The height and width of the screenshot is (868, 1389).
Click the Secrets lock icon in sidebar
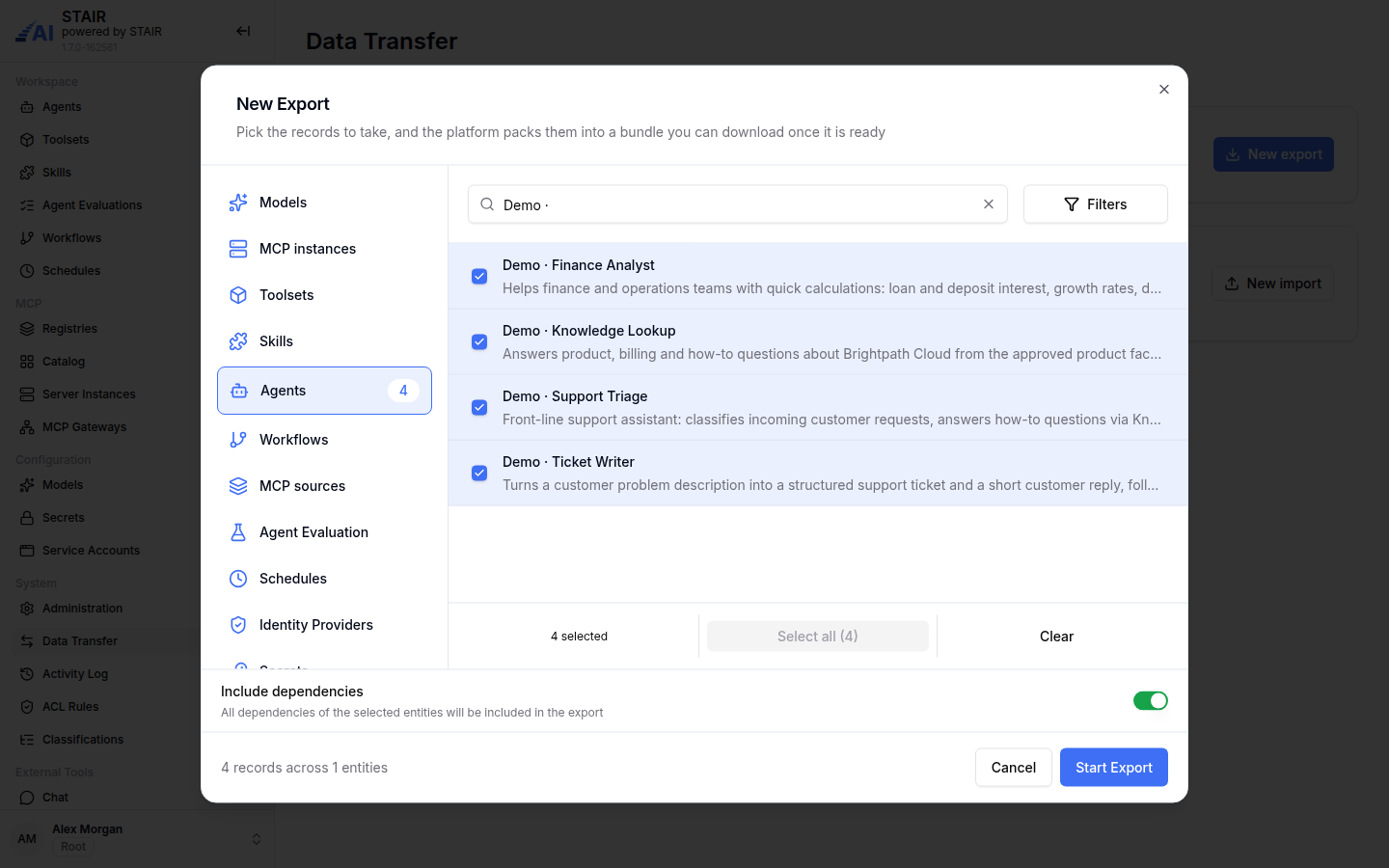[x=27, y=518]
